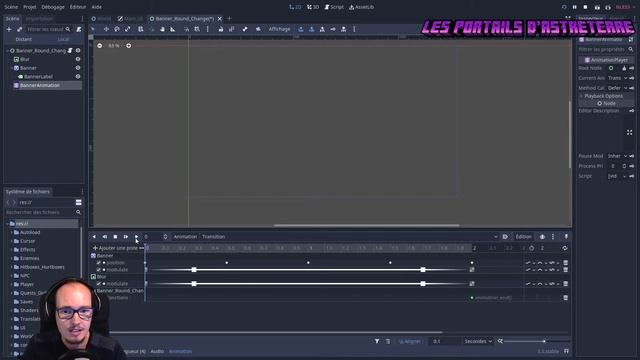Screen dimensions: 640x360
Task: Zoom in viewport with plus button
Action: 129,46
